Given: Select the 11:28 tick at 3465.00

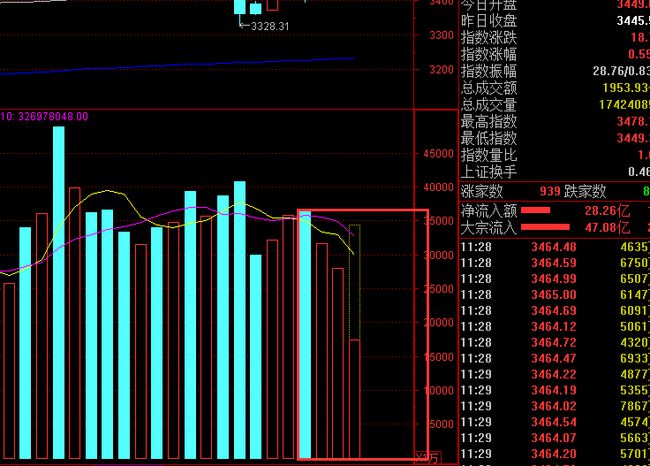Looking at the screenshot, I should tap(555, 295).
